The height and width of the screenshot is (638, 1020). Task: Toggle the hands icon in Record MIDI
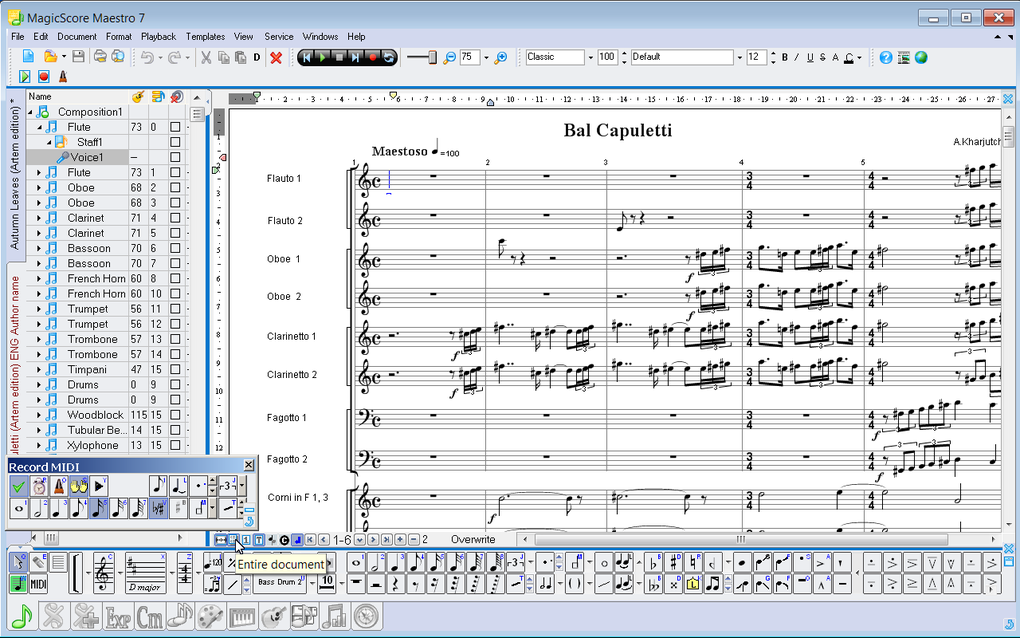coord(79,486)
